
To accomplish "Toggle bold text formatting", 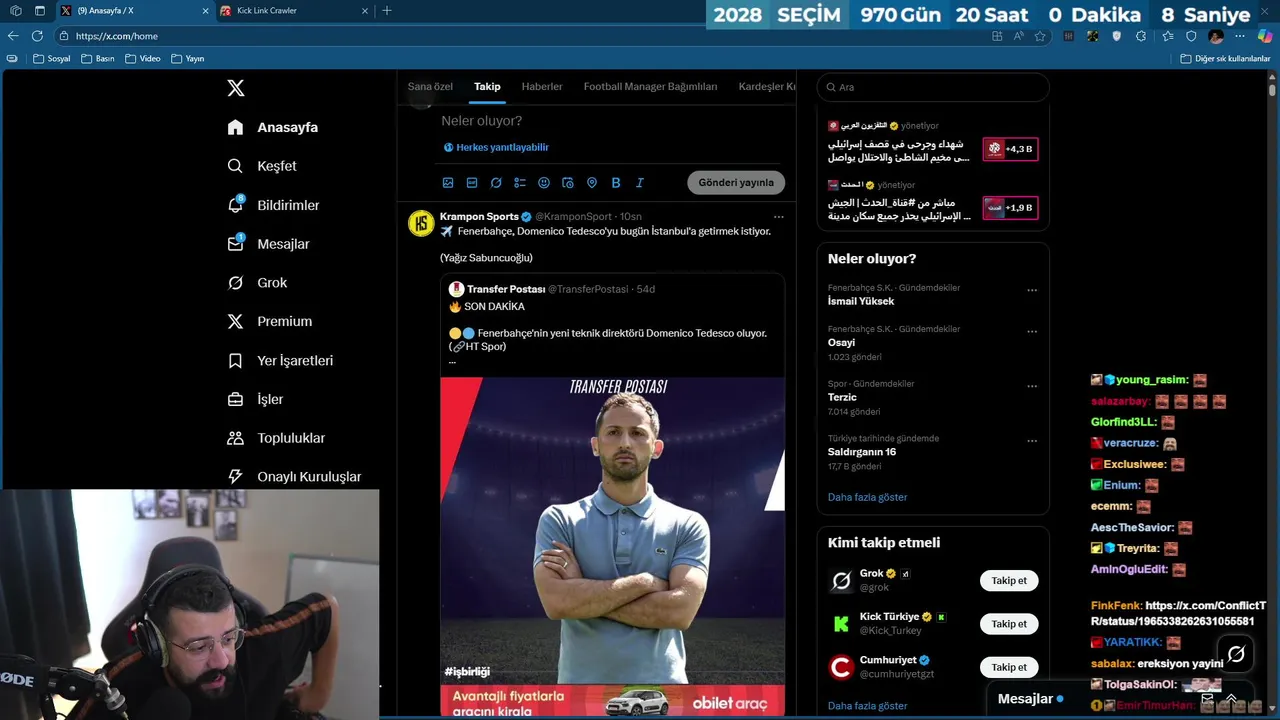I will coord(616,183).
